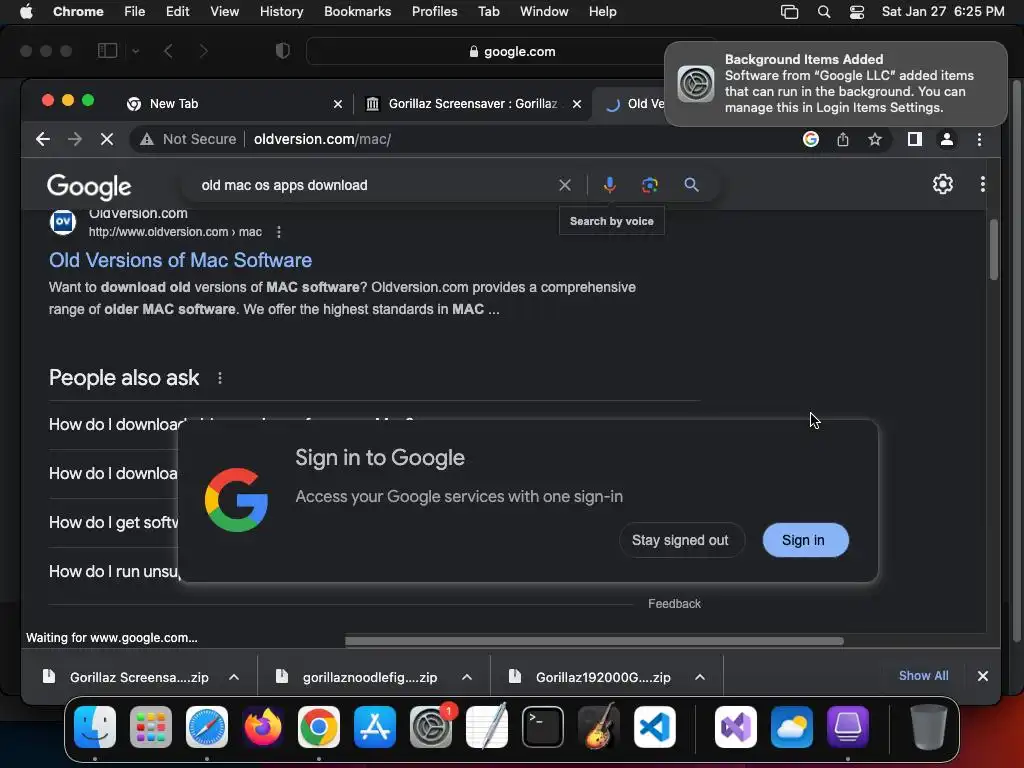Click the Google logo

pos(89,187)
